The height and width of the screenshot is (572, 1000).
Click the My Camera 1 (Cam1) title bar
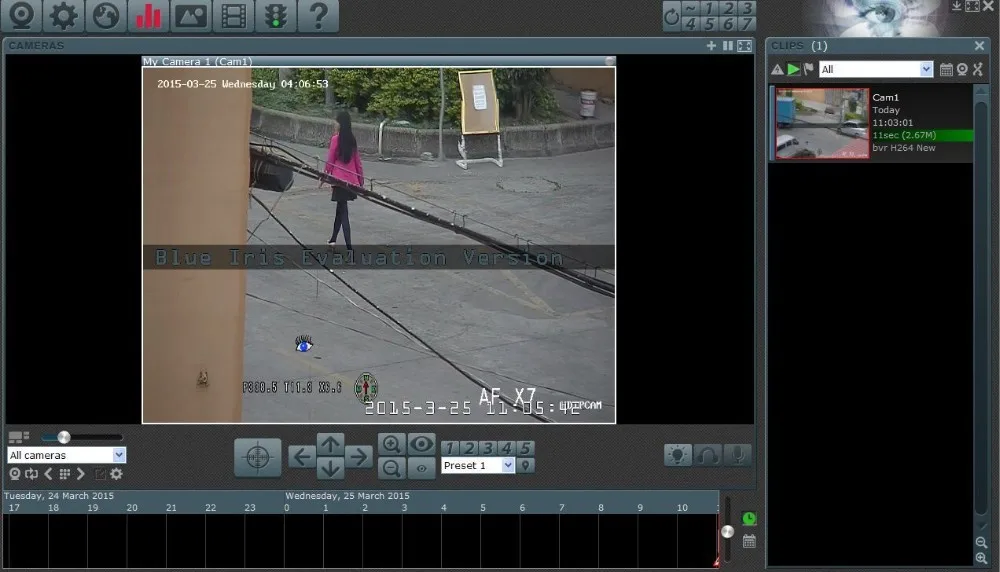click(x=378, y=61)
